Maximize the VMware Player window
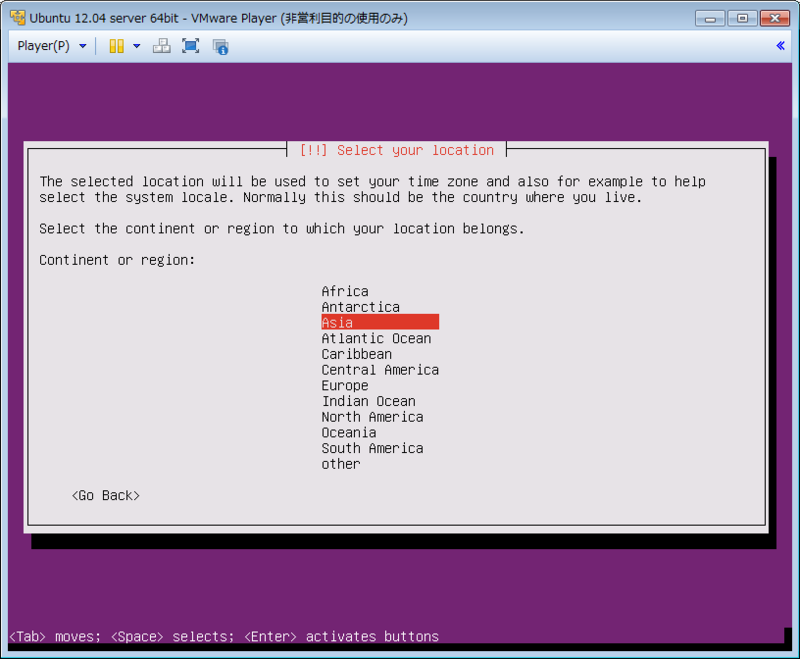The image size is (800, 659). click(742, 18)
